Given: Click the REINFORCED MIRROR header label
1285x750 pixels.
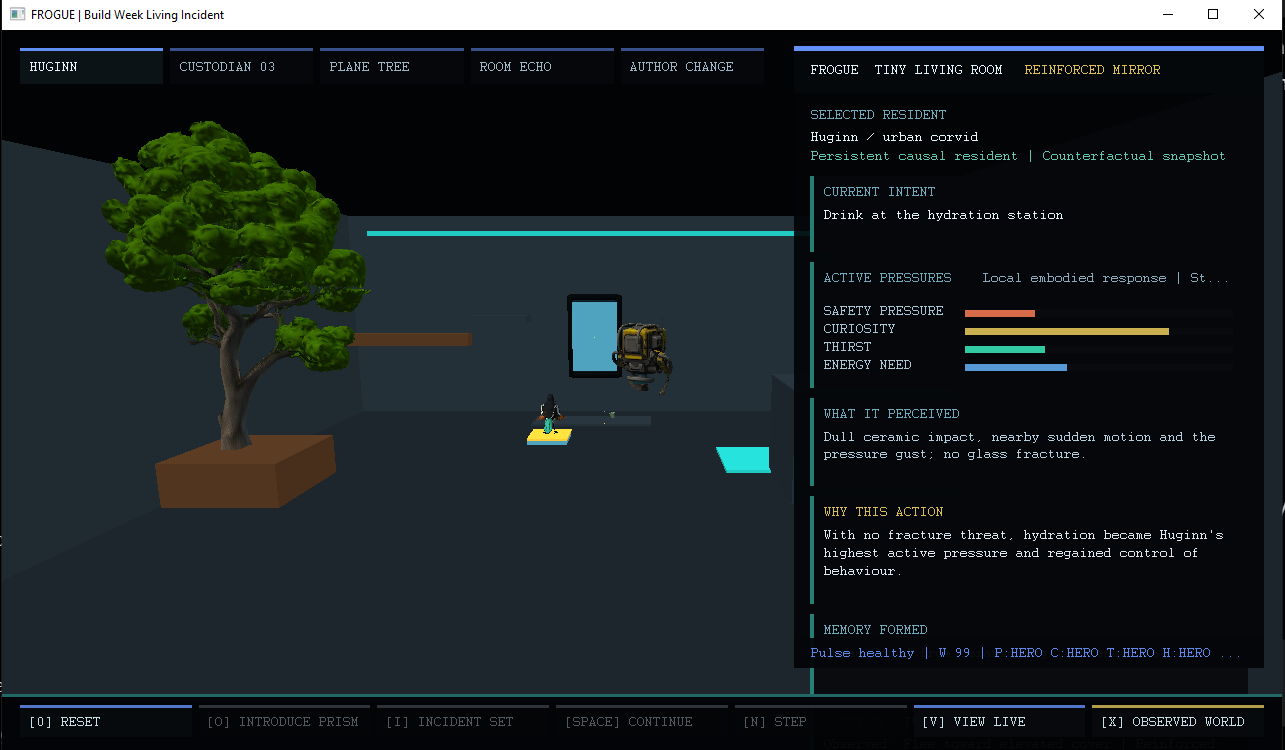Looking at the screenshot, I should 1092,70.
